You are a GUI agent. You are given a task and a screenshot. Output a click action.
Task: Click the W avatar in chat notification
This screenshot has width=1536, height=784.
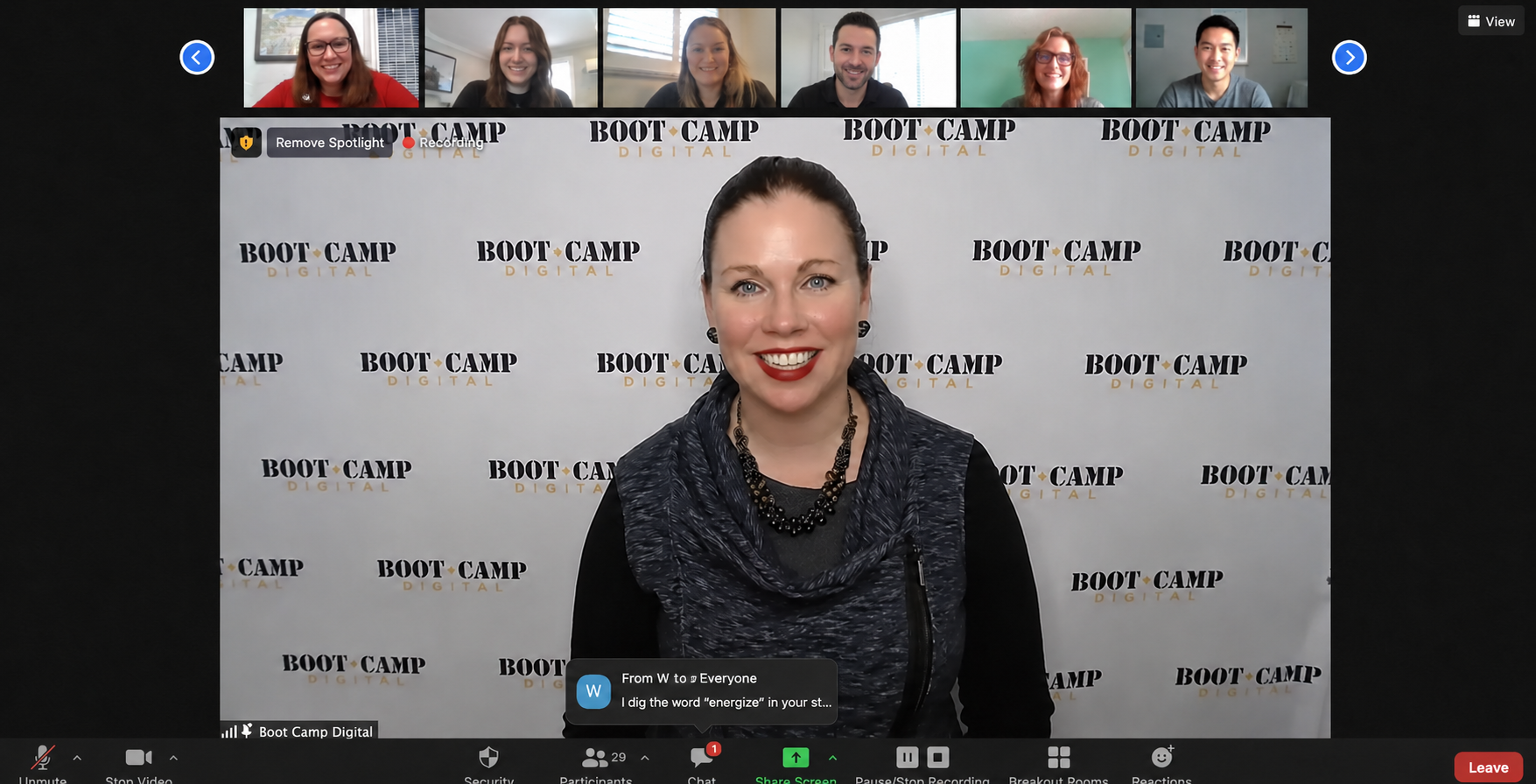coord(593,691)
